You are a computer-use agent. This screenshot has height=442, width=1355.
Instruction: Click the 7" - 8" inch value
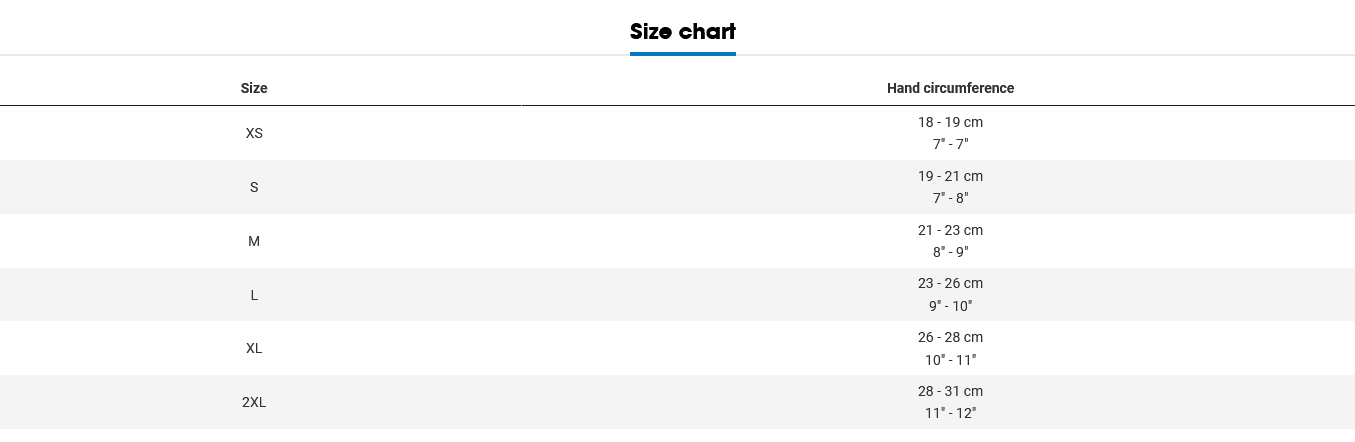click(950, 198)
